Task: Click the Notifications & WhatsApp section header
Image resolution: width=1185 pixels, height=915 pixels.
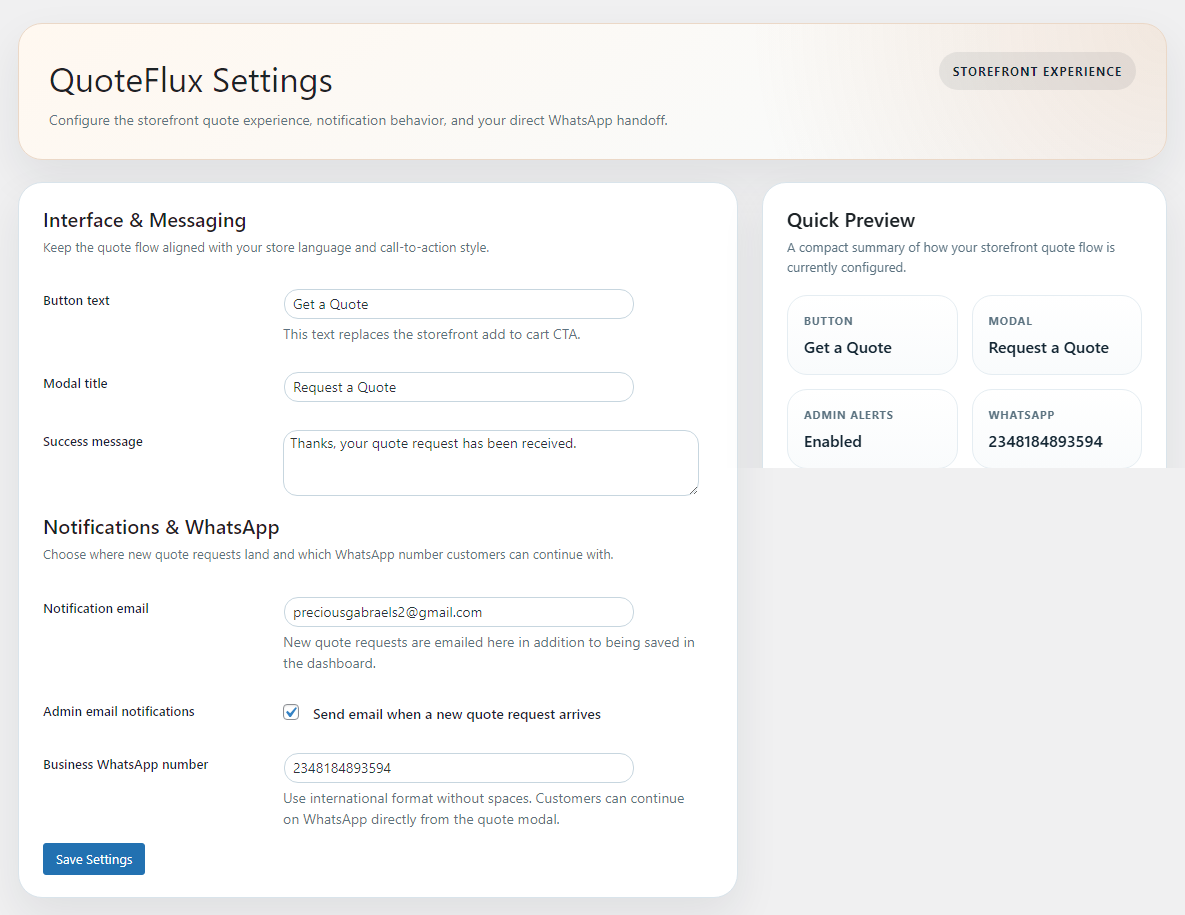Action: [161, 527]
